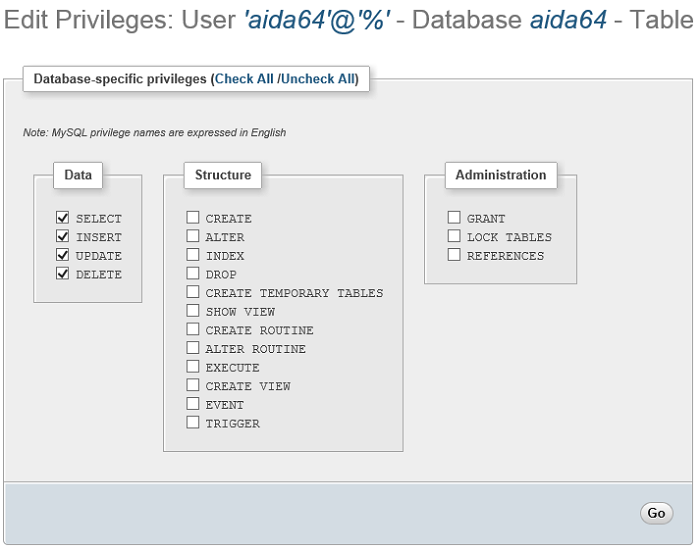Screen dimensions: 700x551
Task: Tick the GRANT administration checkbox
Action: (x=454, y=218)
